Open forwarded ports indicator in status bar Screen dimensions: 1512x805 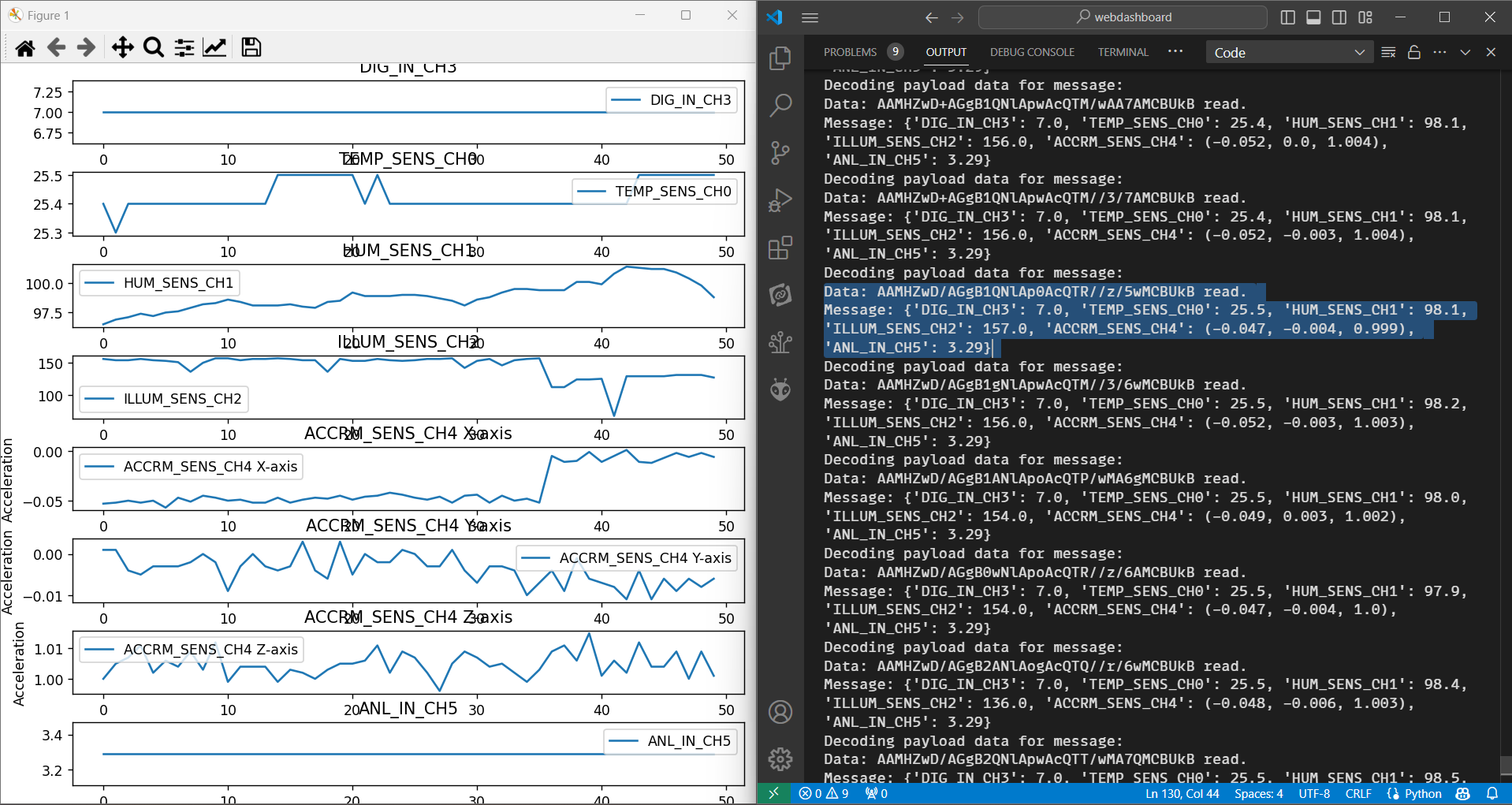tap(876, 794)
